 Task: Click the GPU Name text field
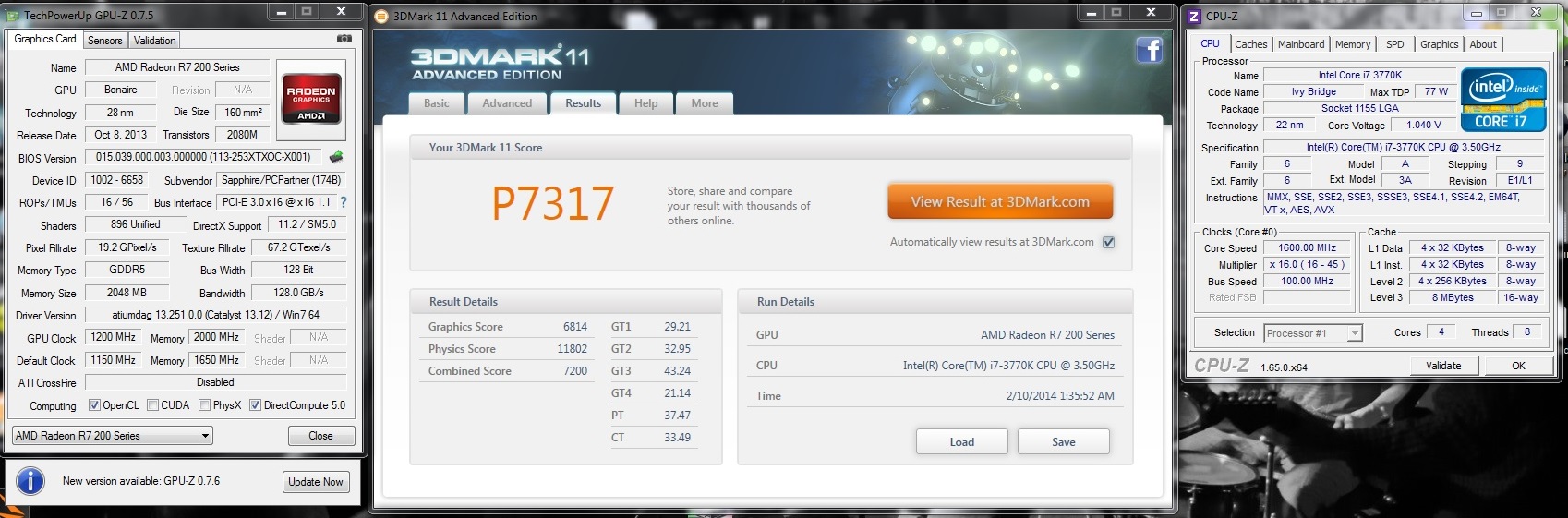pyautogui.click(x=177, y=67)
